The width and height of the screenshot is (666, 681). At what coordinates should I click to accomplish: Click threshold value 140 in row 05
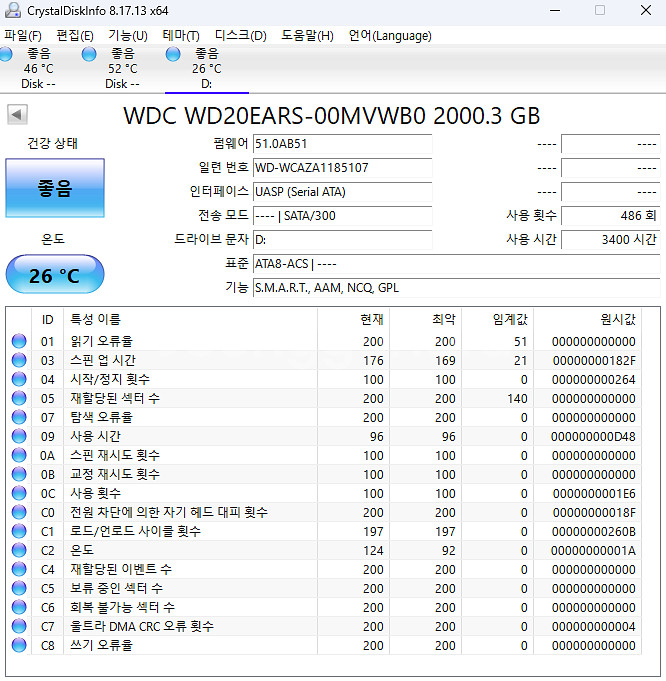tap(517, 398)
